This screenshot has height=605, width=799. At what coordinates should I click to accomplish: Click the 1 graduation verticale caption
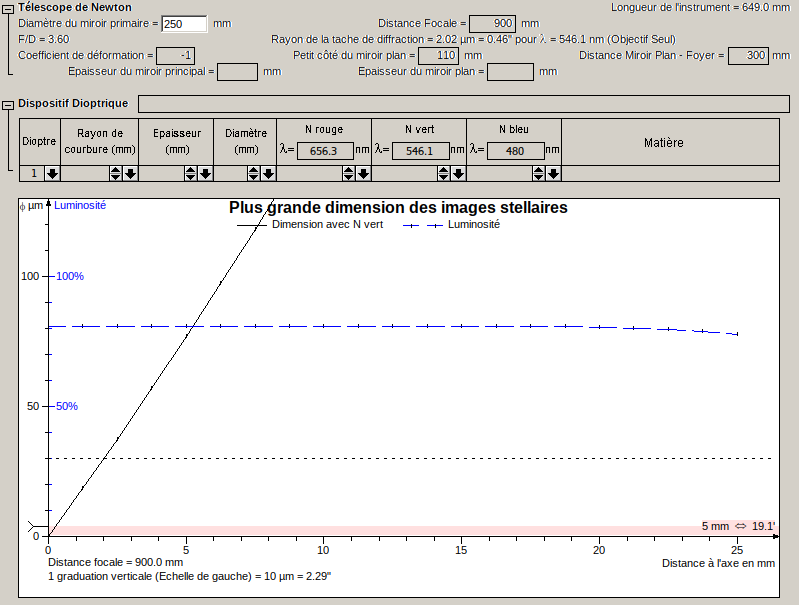click(x=190, y=576)
